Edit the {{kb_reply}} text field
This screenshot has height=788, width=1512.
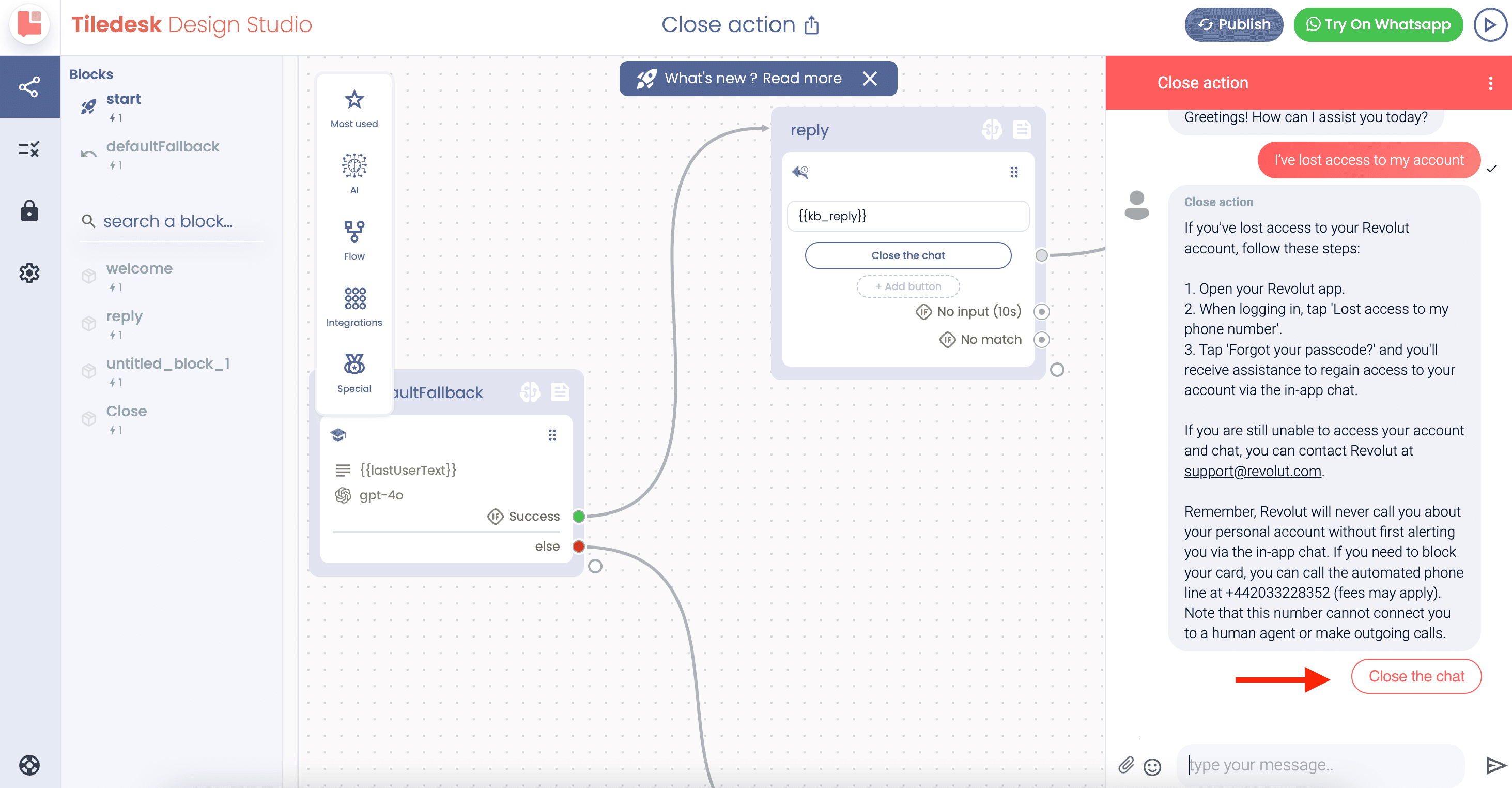(x=907, y=216)
